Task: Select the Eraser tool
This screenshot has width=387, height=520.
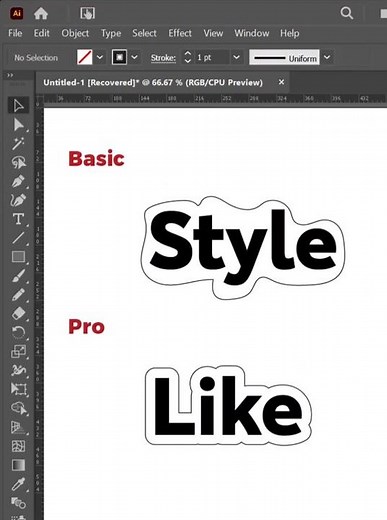Action: click(x=18, y=314)
